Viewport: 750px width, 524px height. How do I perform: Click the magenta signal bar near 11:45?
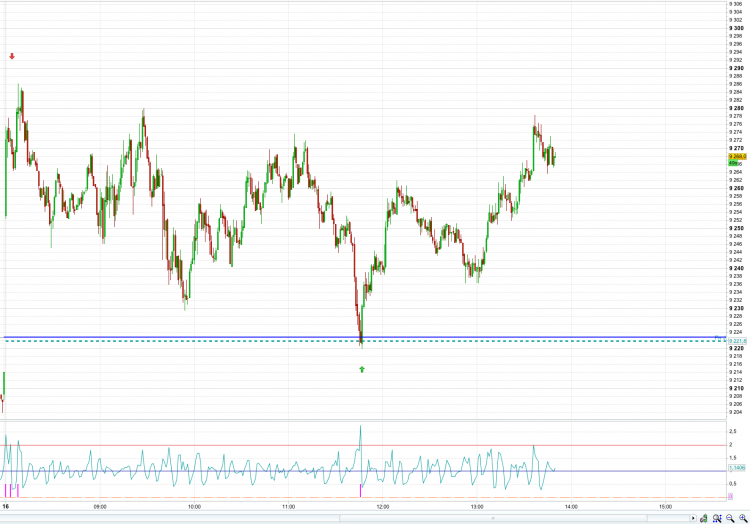pos(360,491)
